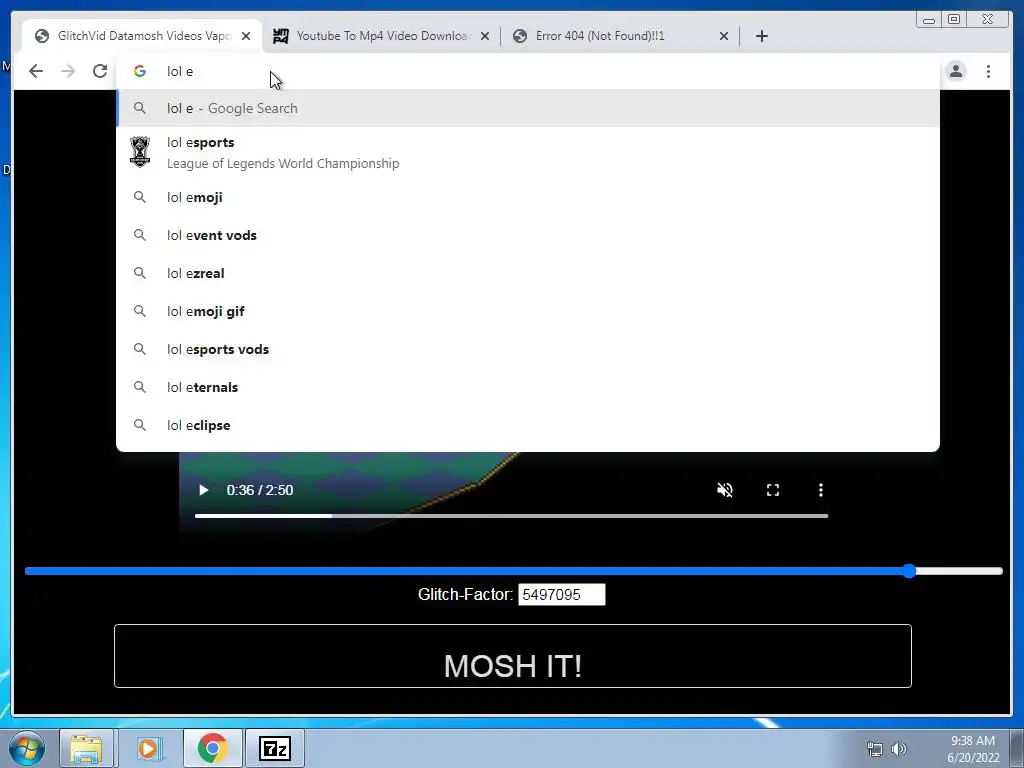Unmute the video with the speaker icon

(x=725, y=490)
